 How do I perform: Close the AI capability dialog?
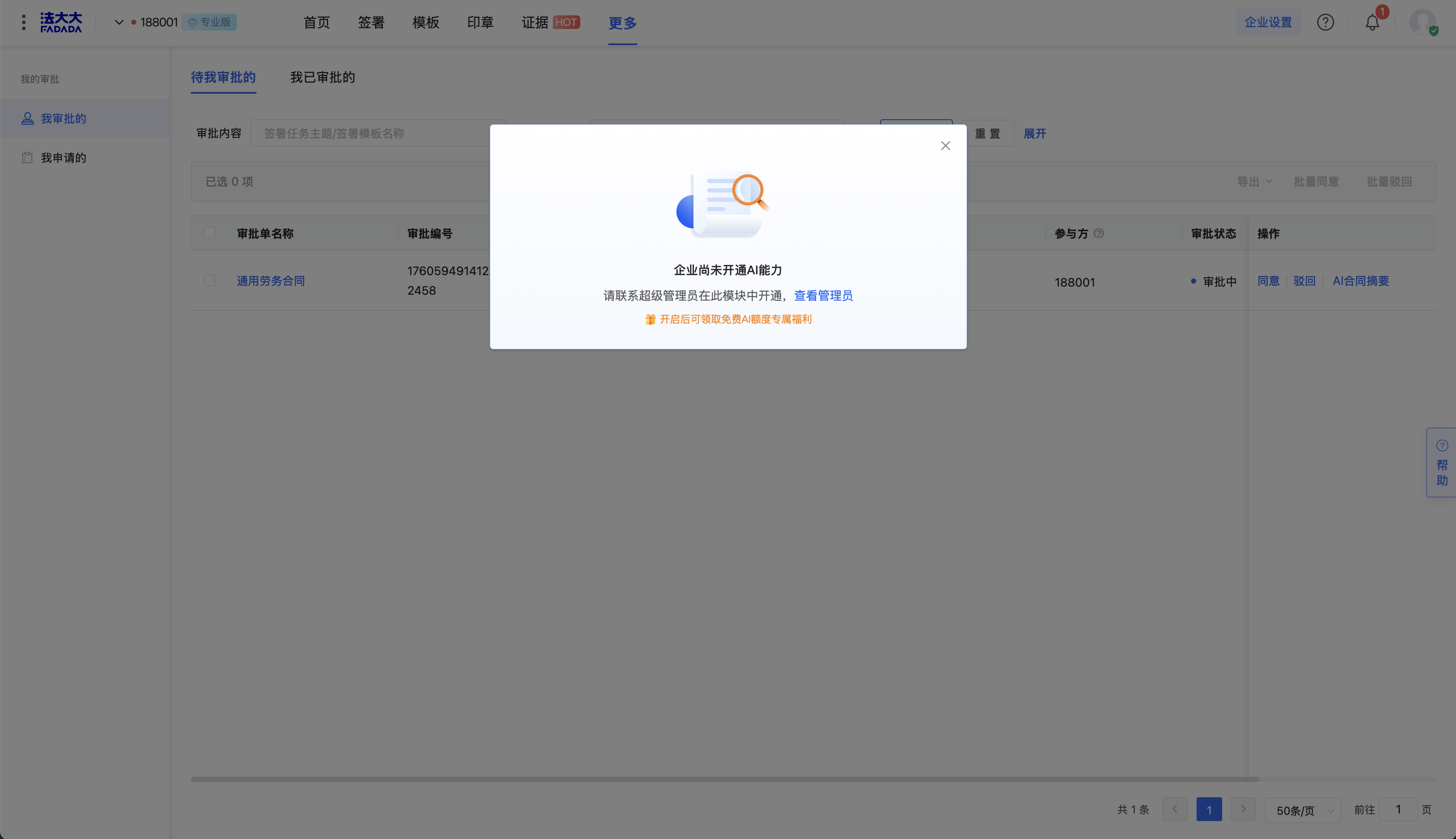pyautogui.click(x=946, y=146)
